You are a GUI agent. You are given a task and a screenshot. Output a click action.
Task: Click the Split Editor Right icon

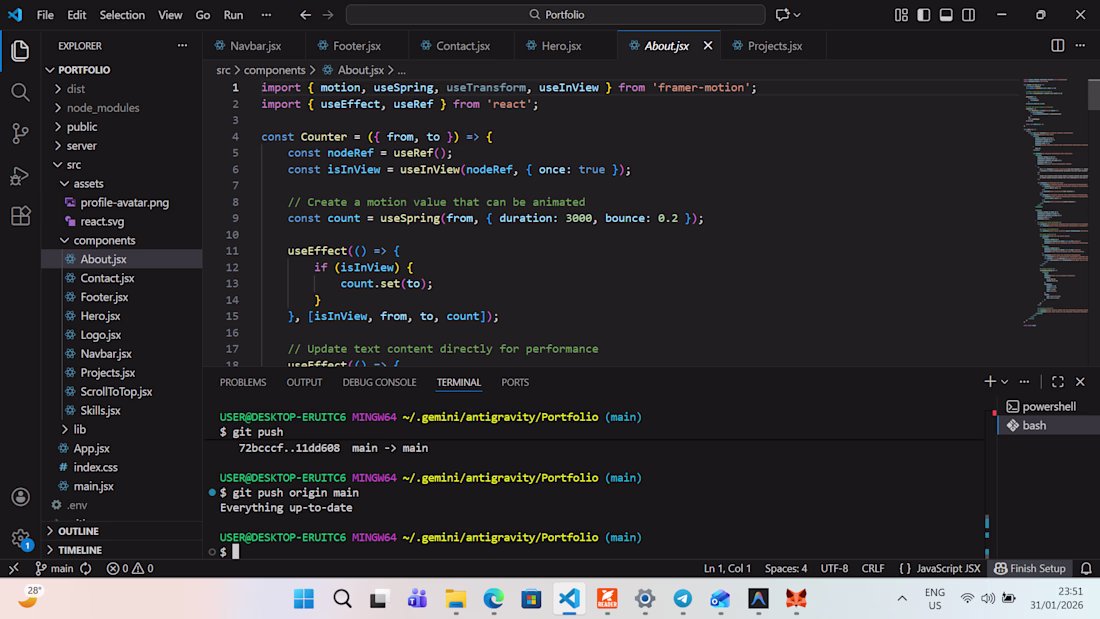(1058, 46)
